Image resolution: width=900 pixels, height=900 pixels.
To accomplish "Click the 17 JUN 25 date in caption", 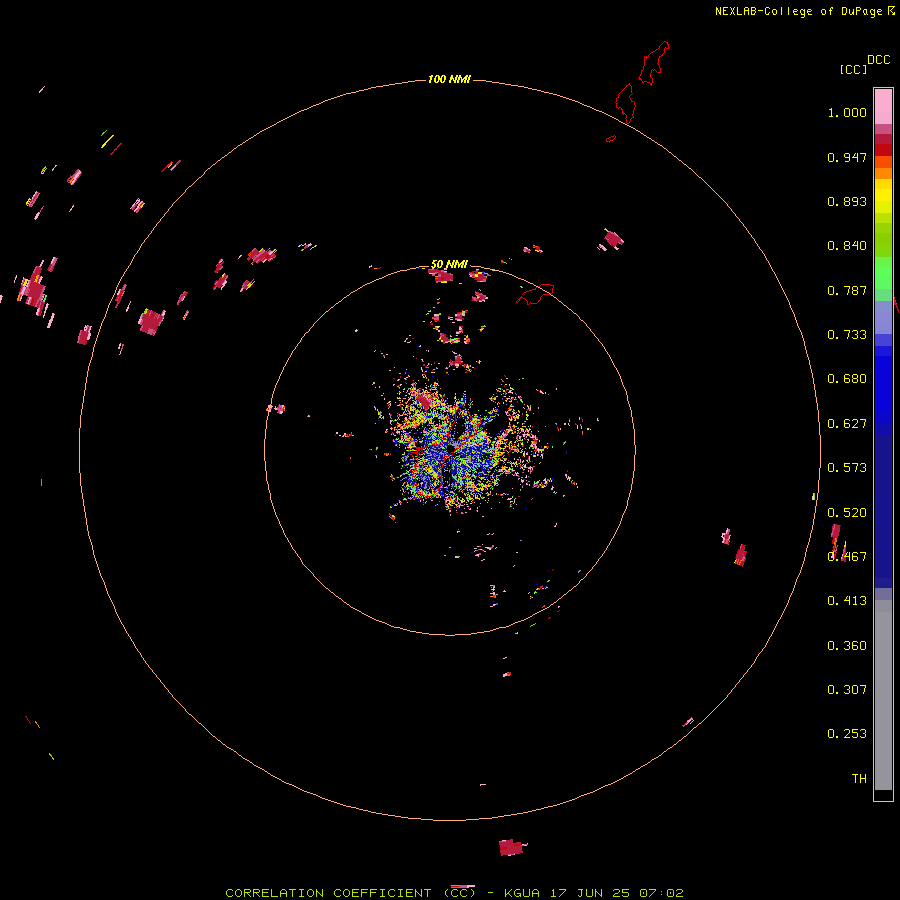I will [589, 893].
